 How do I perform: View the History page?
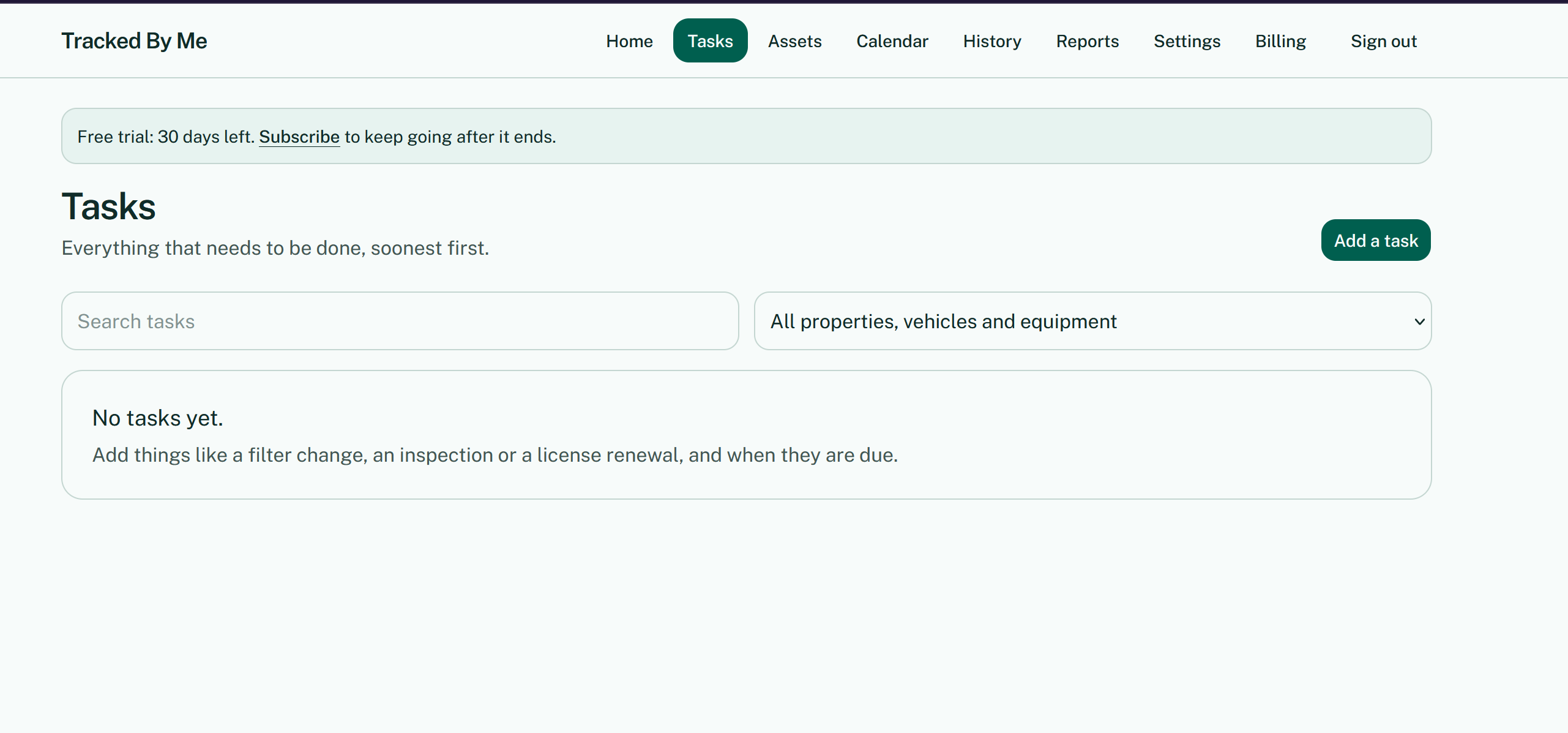coord(992,41)
